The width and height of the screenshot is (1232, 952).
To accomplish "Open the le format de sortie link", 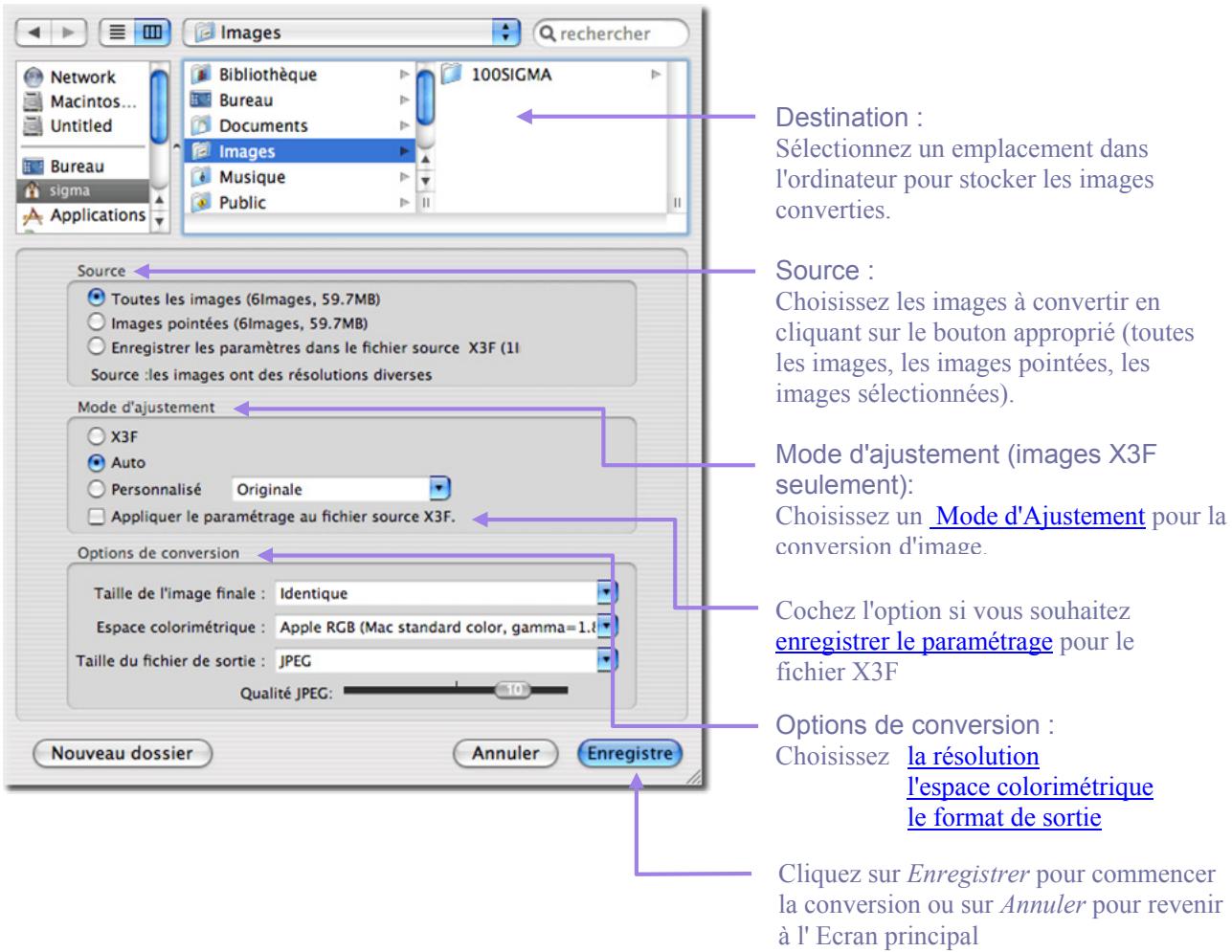I will (1004, 818).
